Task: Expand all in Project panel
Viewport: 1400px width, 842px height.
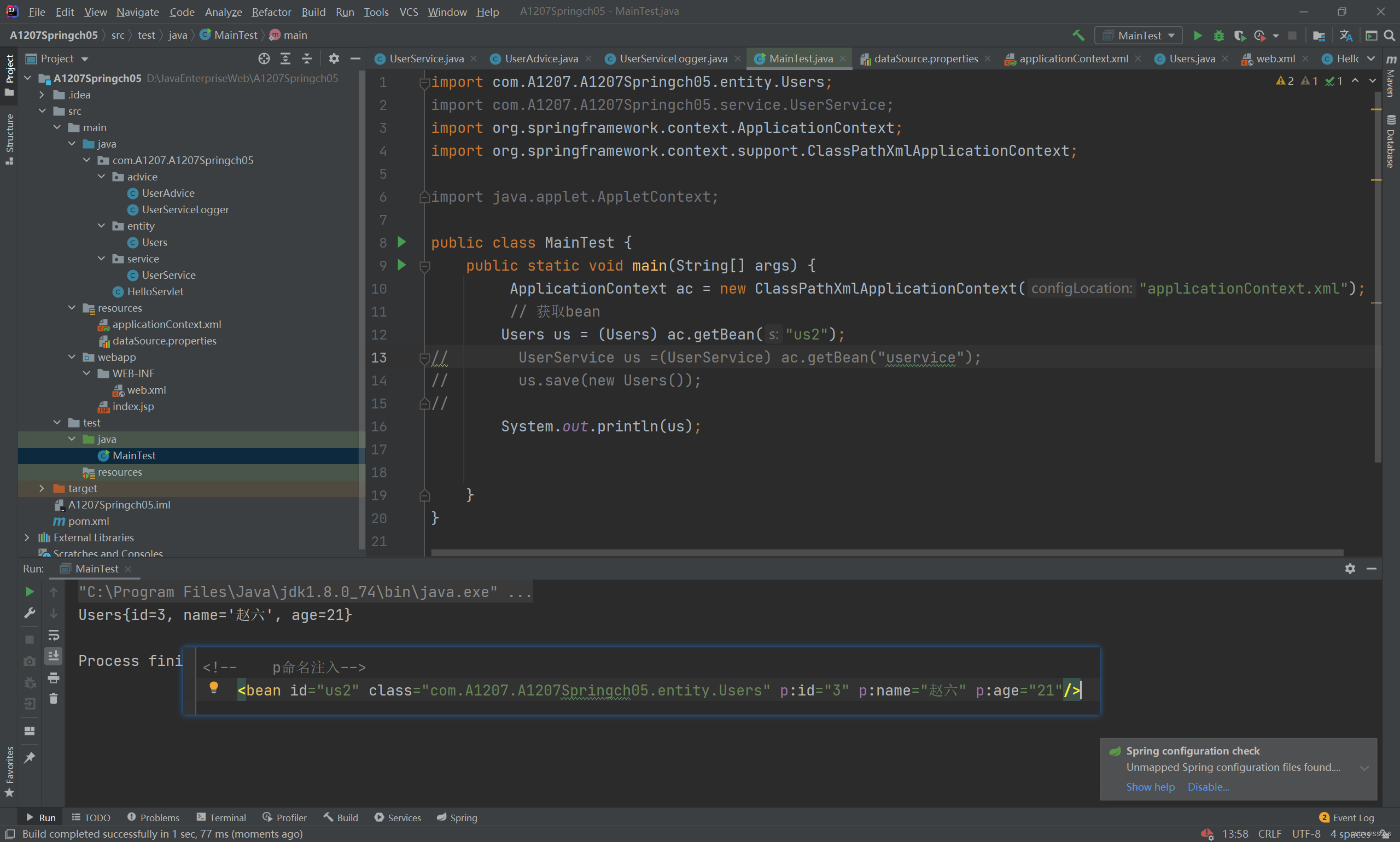Action: coord(285,59)
